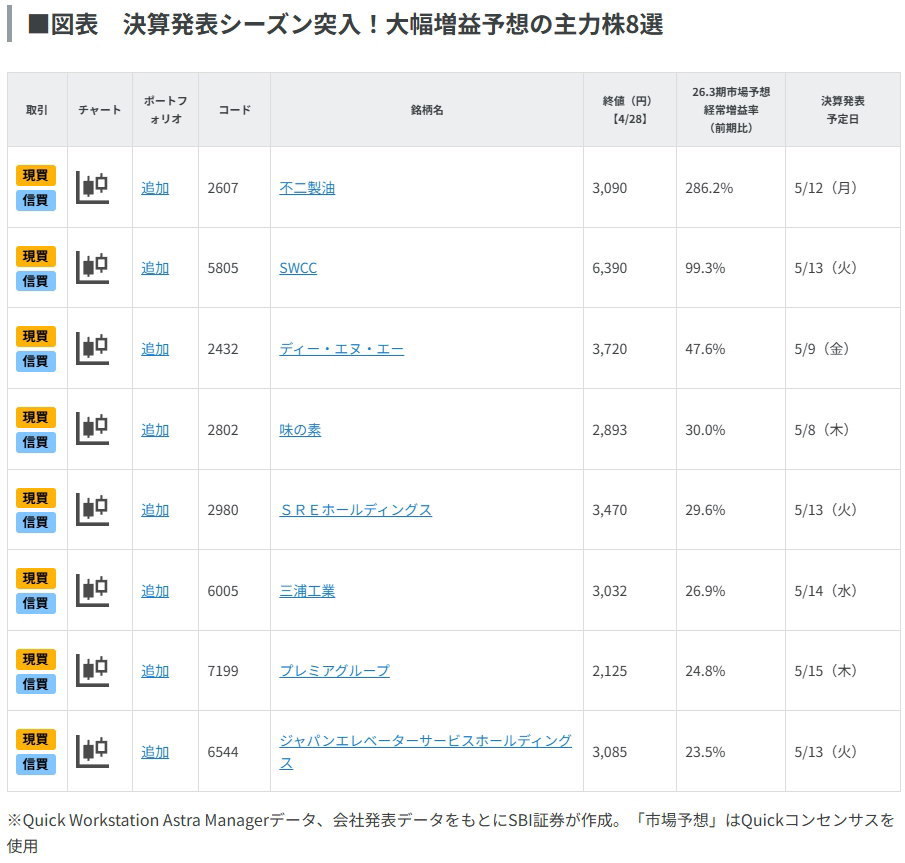Open the chart icon for SREホールディングス

93,510
